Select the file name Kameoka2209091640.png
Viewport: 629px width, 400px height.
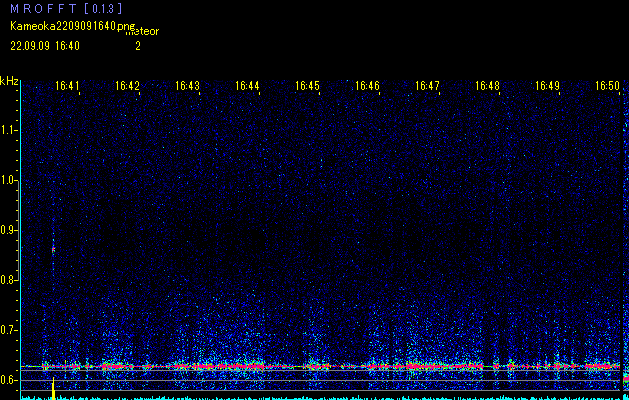(74, 26)
